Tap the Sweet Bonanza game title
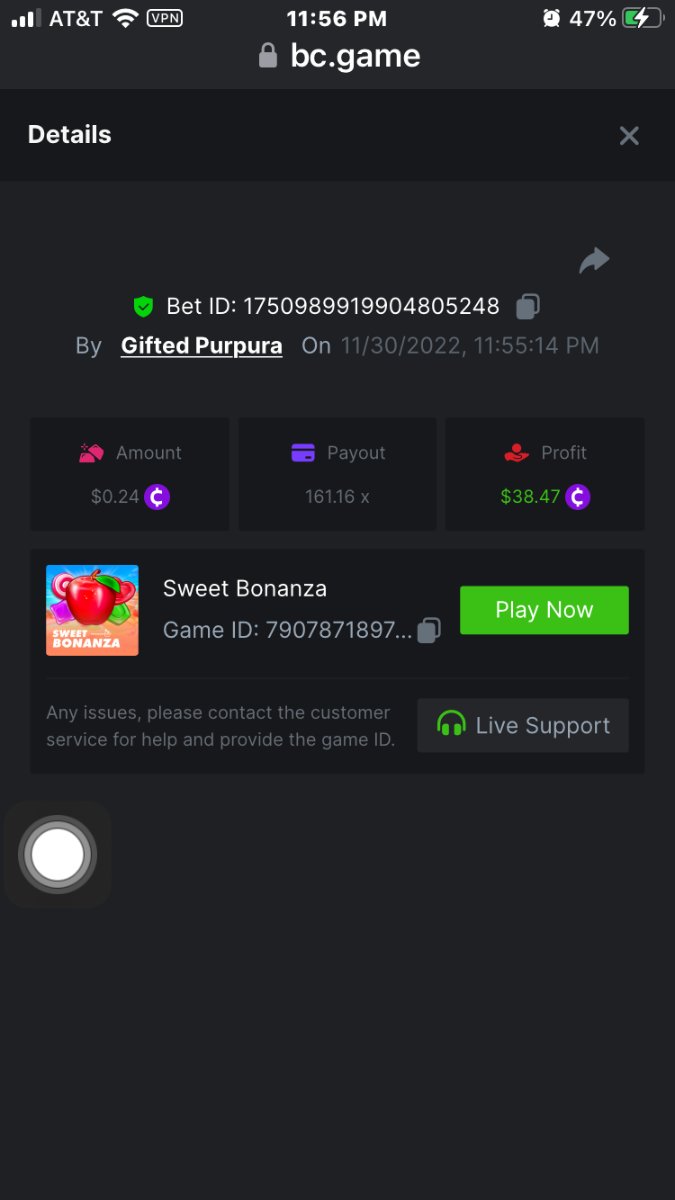675x1200 pixels. click(x=245, y=588)
